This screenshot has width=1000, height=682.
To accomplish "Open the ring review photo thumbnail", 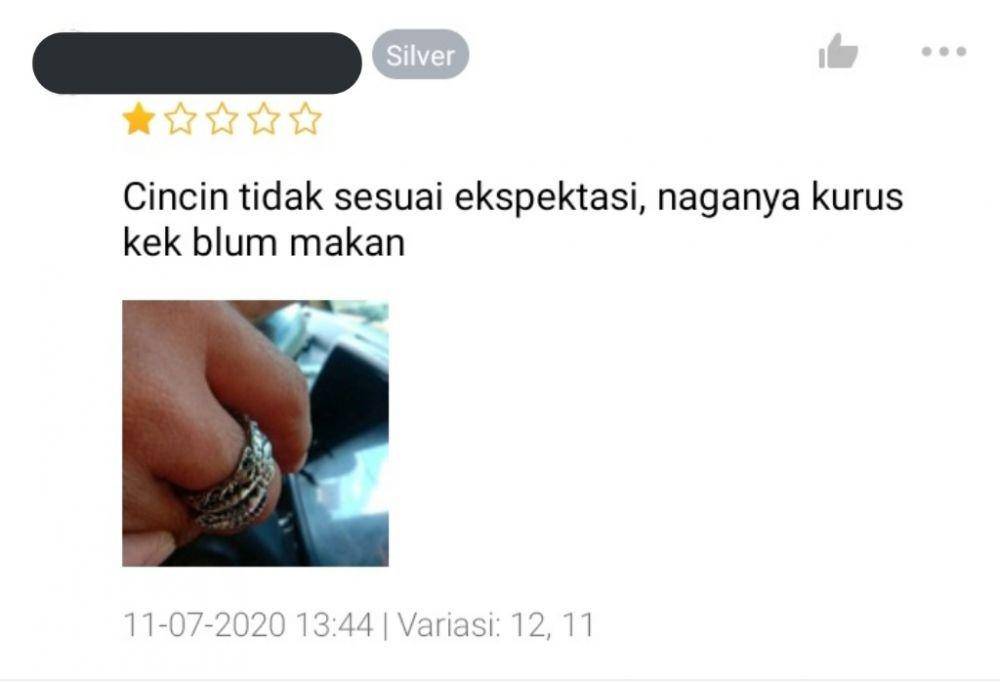I will tap(255, 433).
